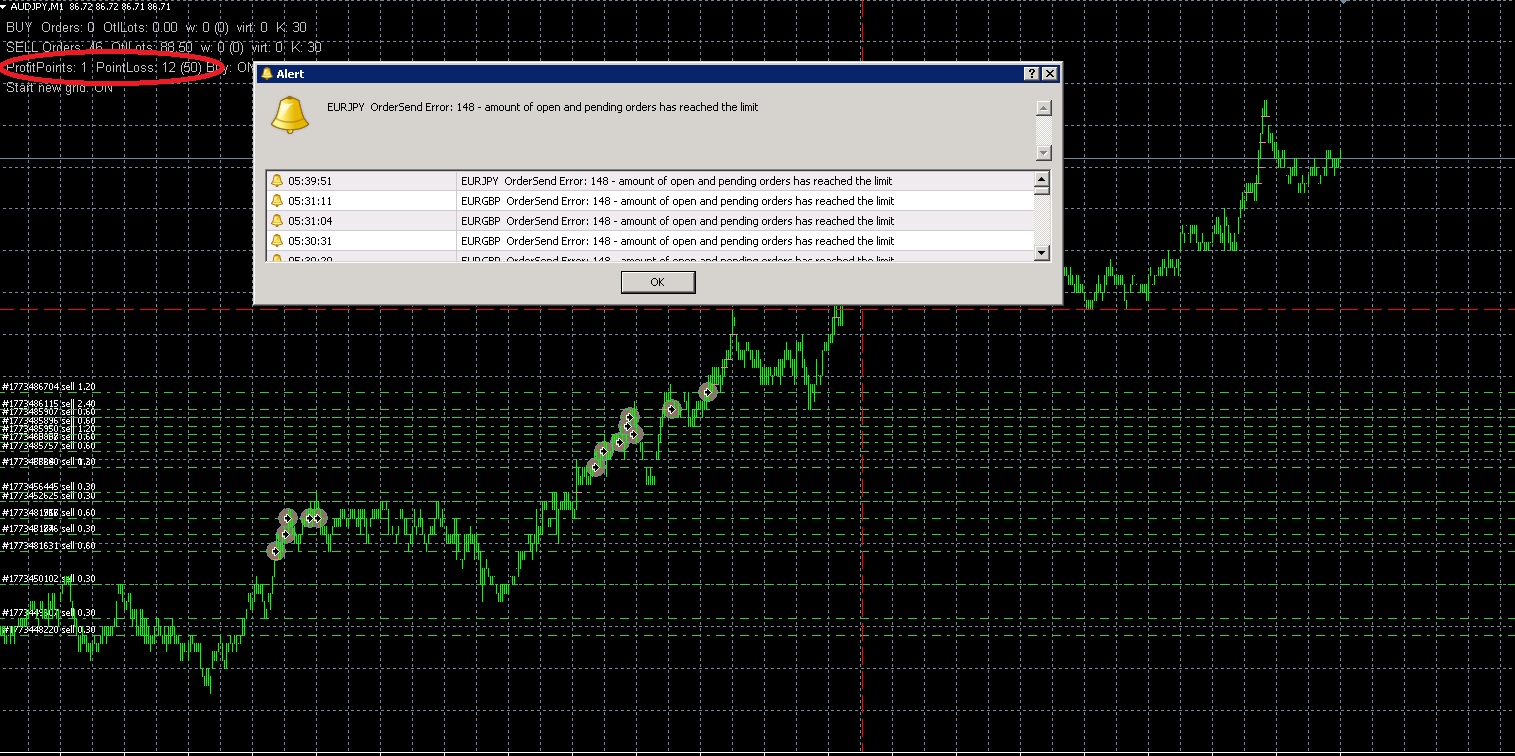Close the Alert dialog window
Screen dimensions: 1515x756
1049,74
